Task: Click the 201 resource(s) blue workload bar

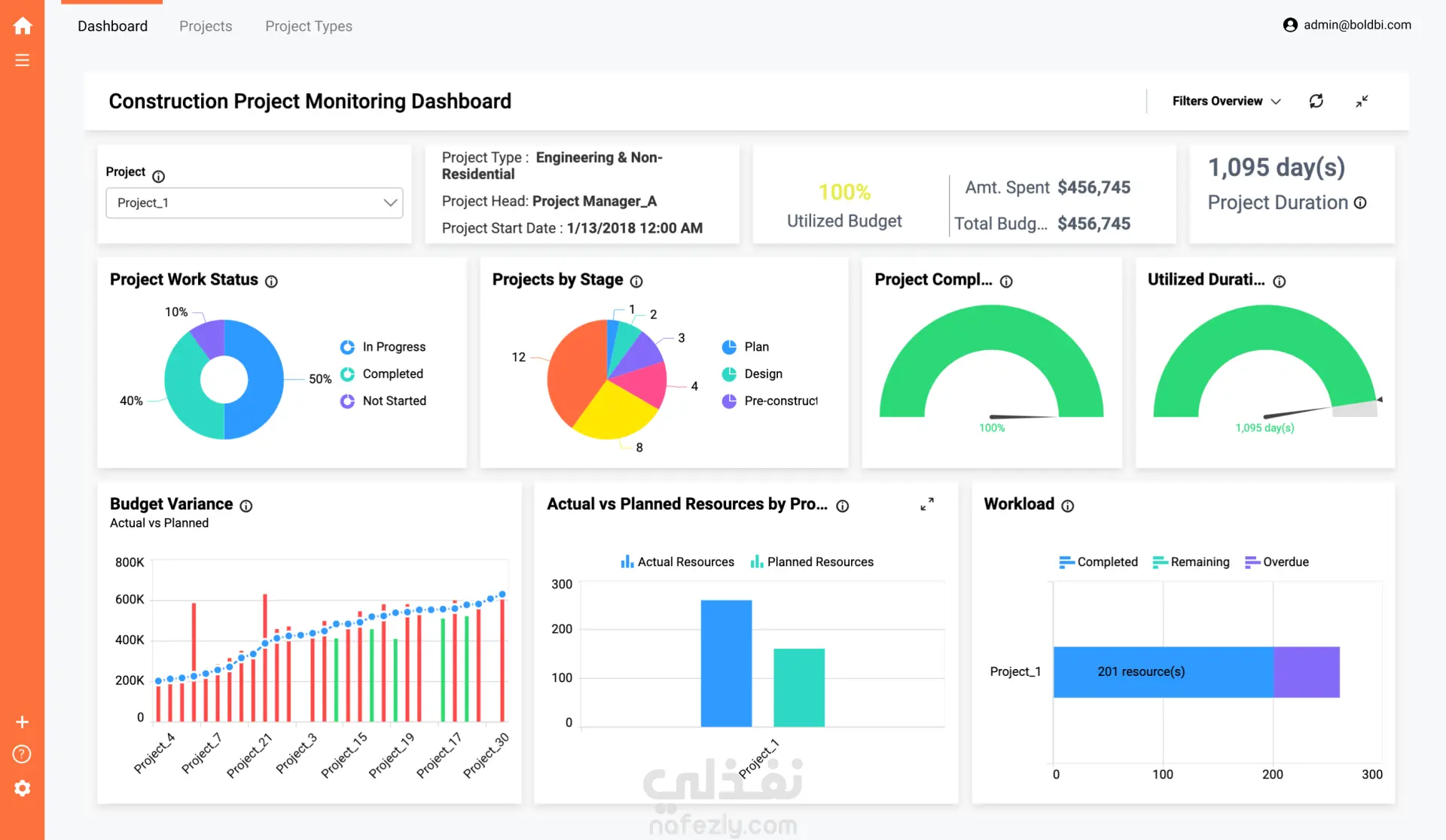Action: point(1163,671)
